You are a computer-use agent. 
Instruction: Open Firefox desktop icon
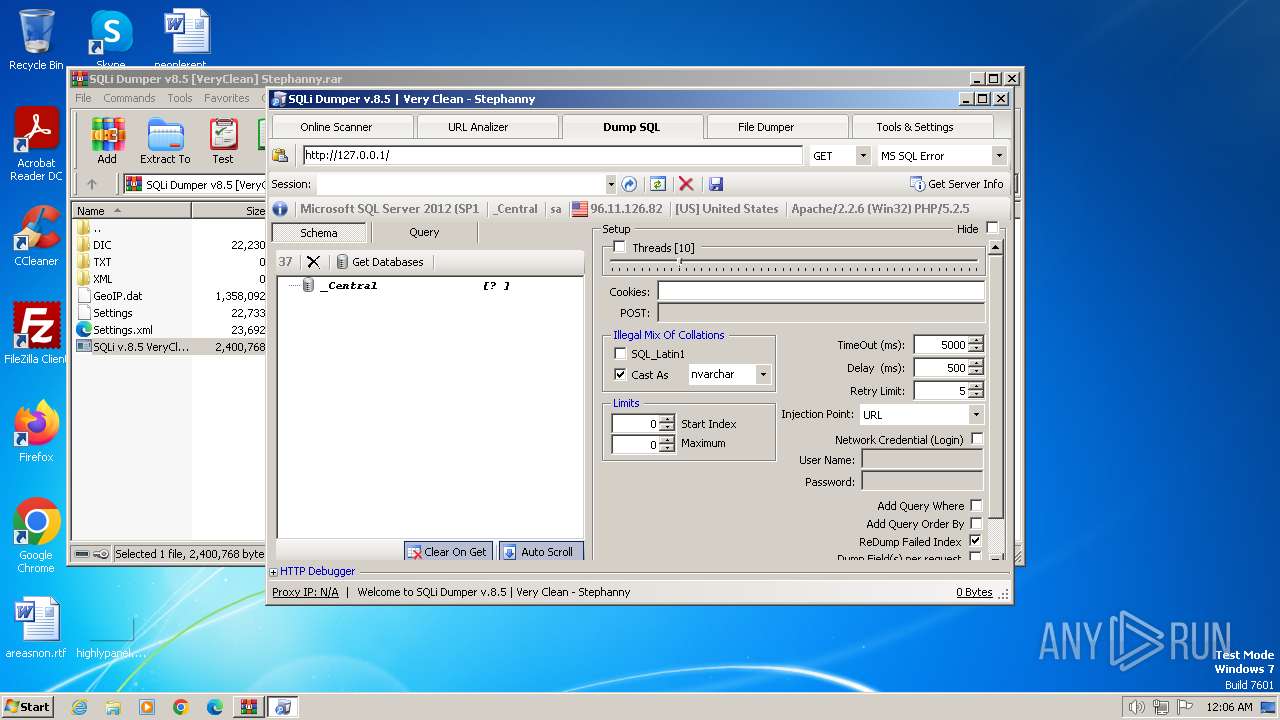click(36, 432)
